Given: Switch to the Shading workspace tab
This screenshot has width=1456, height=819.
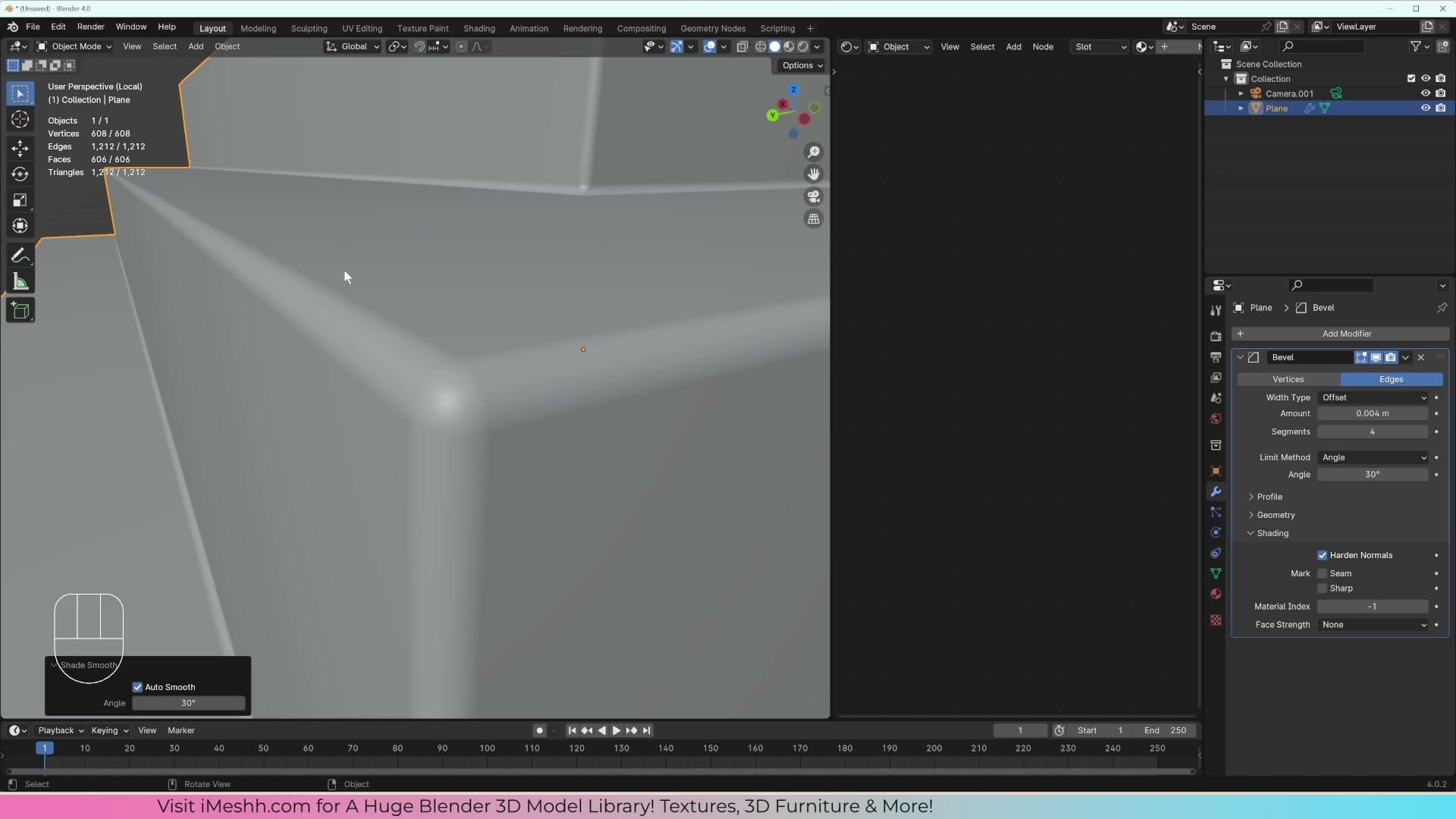Looking at the screenshot, I should tap(479, 28).
